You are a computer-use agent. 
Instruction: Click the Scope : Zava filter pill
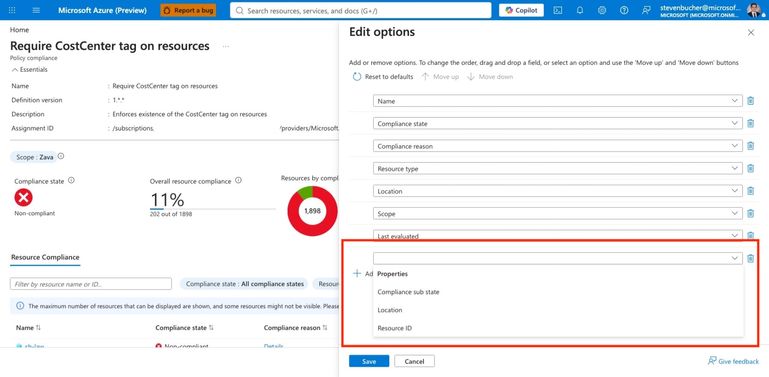34,157
